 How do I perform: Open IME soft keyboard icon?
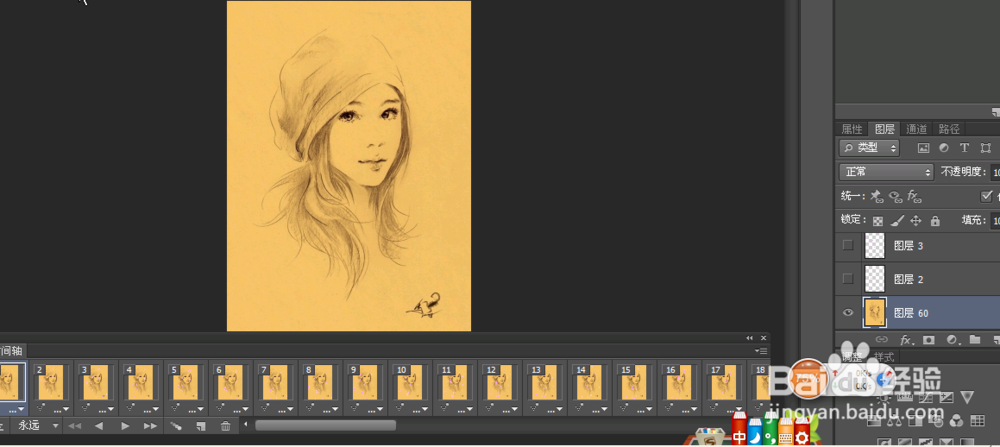(x=786, y=438)
